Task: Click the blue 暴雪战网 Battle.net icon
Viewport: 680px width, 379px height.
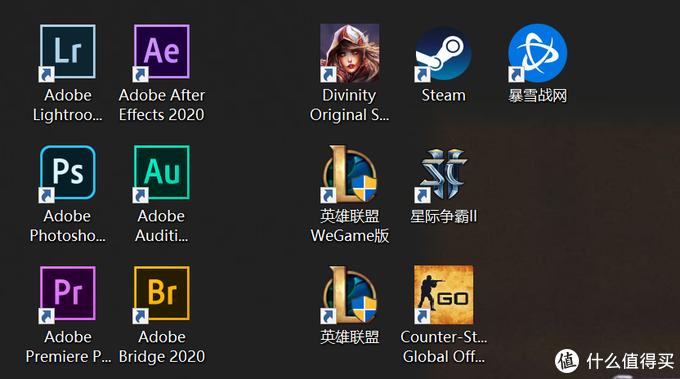Action: point(537,53)
